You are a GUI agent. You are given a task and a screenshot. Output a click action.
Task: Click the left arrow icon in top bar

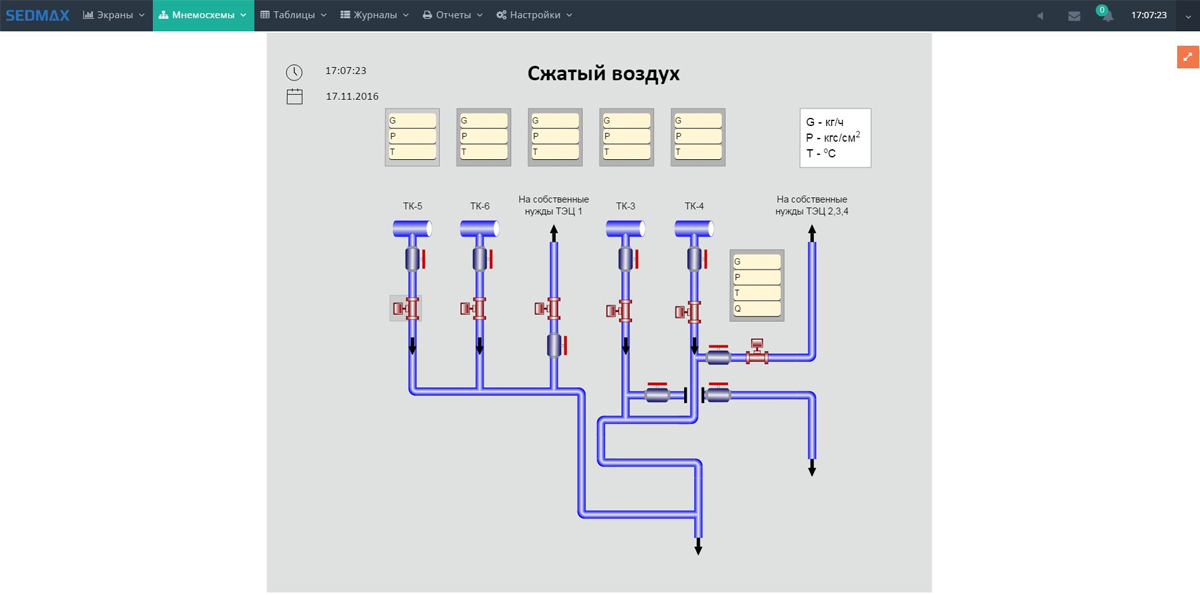tap(1040, 16)
